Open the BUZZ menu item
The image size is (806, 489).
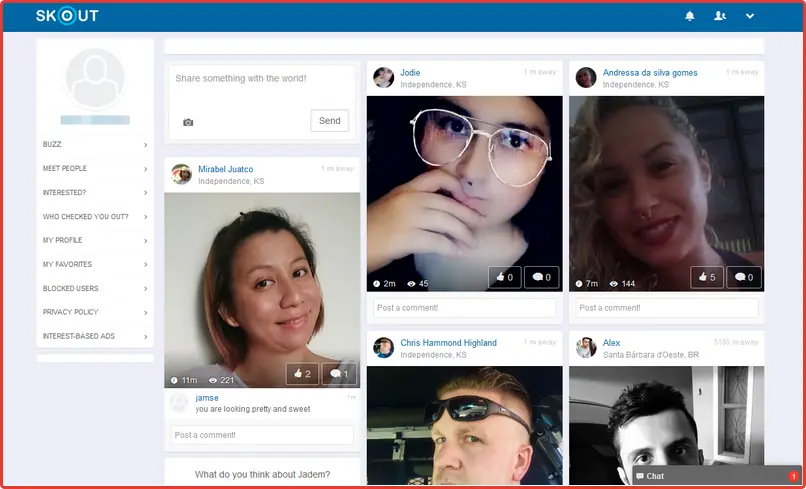click(x=95, y=144)
